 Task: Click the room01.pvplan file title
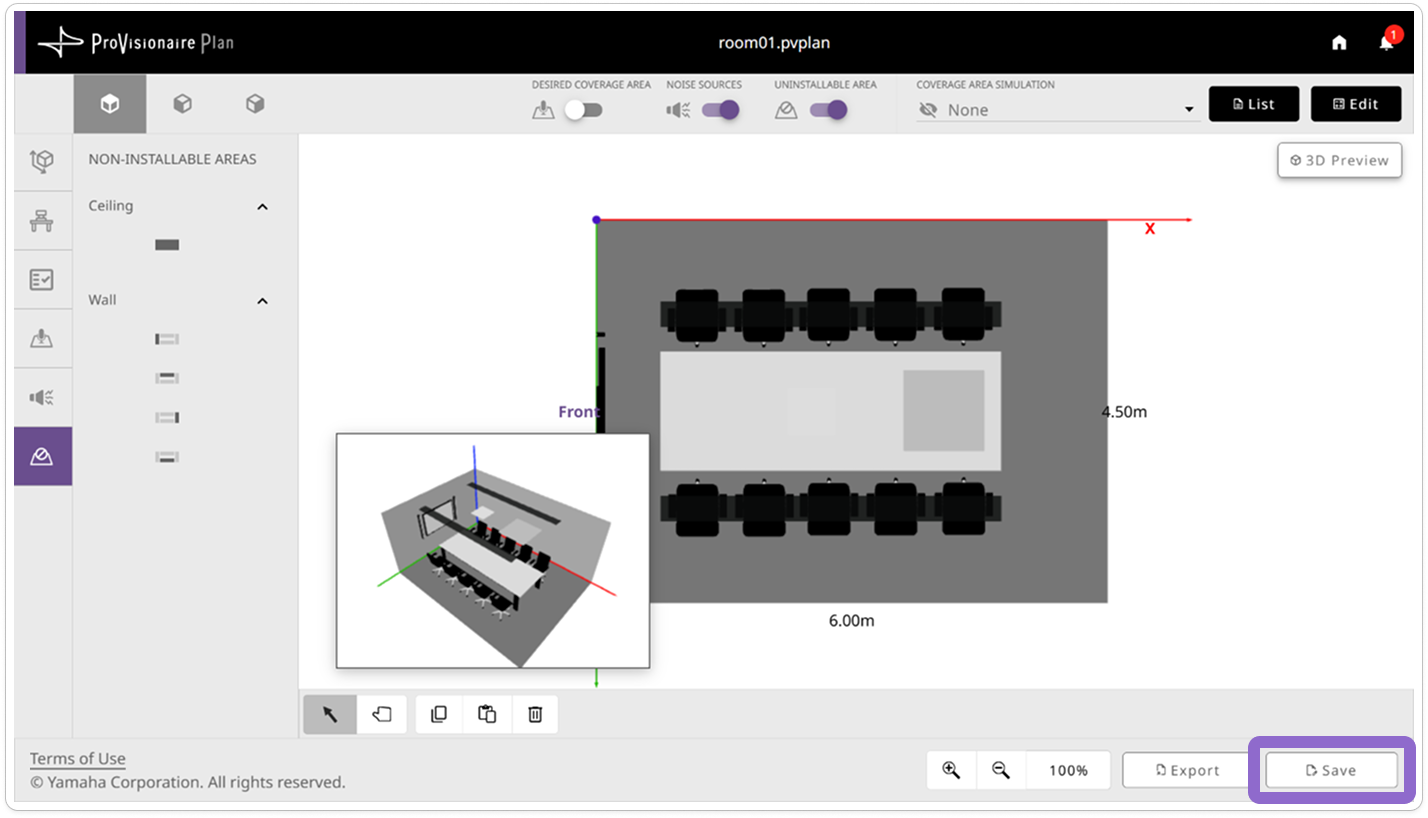click(774, 42)
